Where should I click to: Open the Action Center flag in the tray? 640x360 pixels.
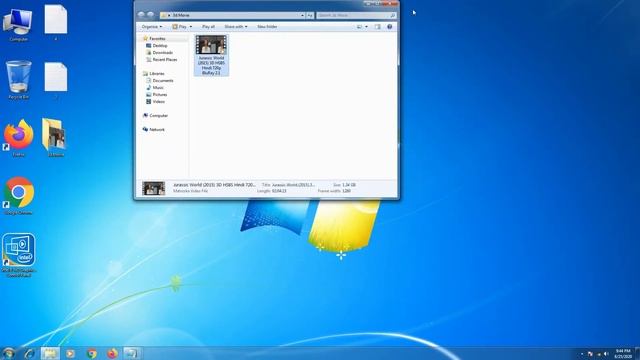pyautogui.click(x=590, y=354)
